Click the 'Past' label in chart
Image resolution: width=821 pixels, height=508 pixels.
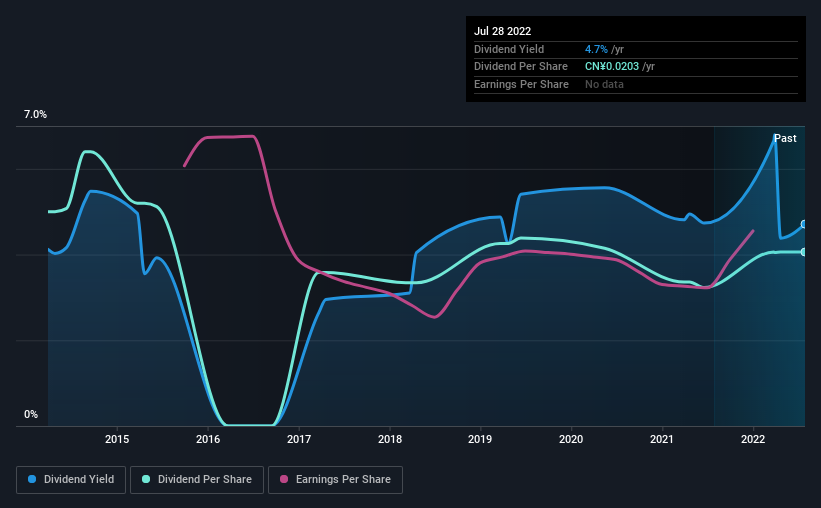(x=785, y=138)
